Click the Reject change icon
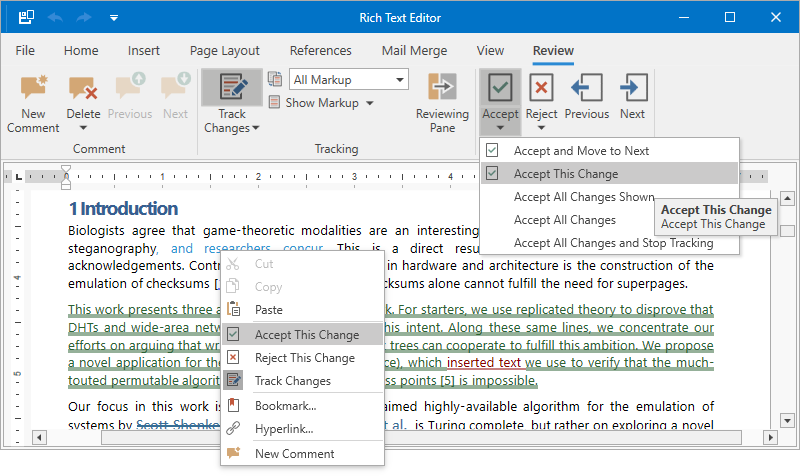This screenshot has height=476, width=800. click(x=541, y=89)
